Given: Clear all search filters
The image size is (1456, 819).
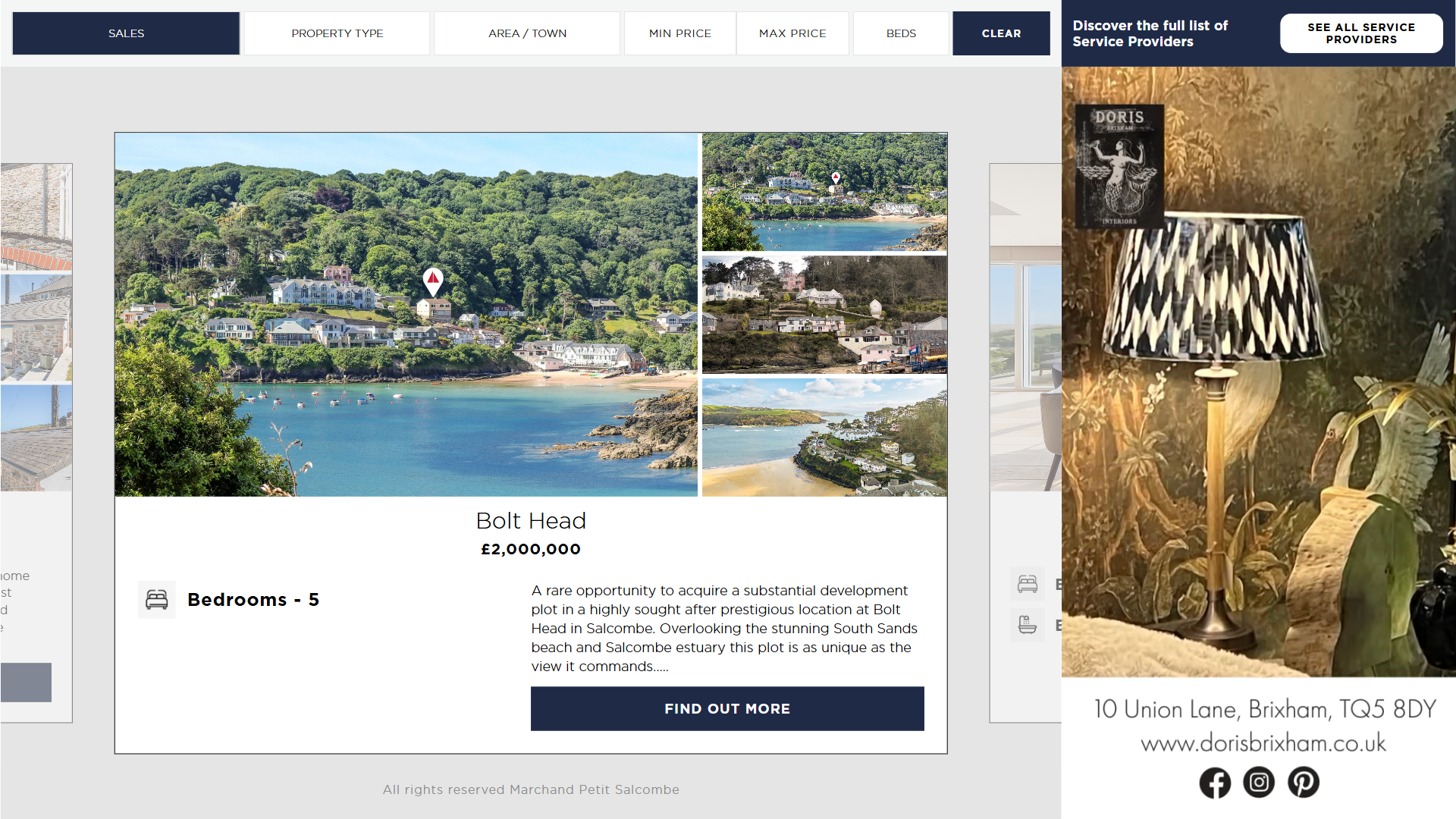Looking at the screenshot, I should pos(1001,33).
